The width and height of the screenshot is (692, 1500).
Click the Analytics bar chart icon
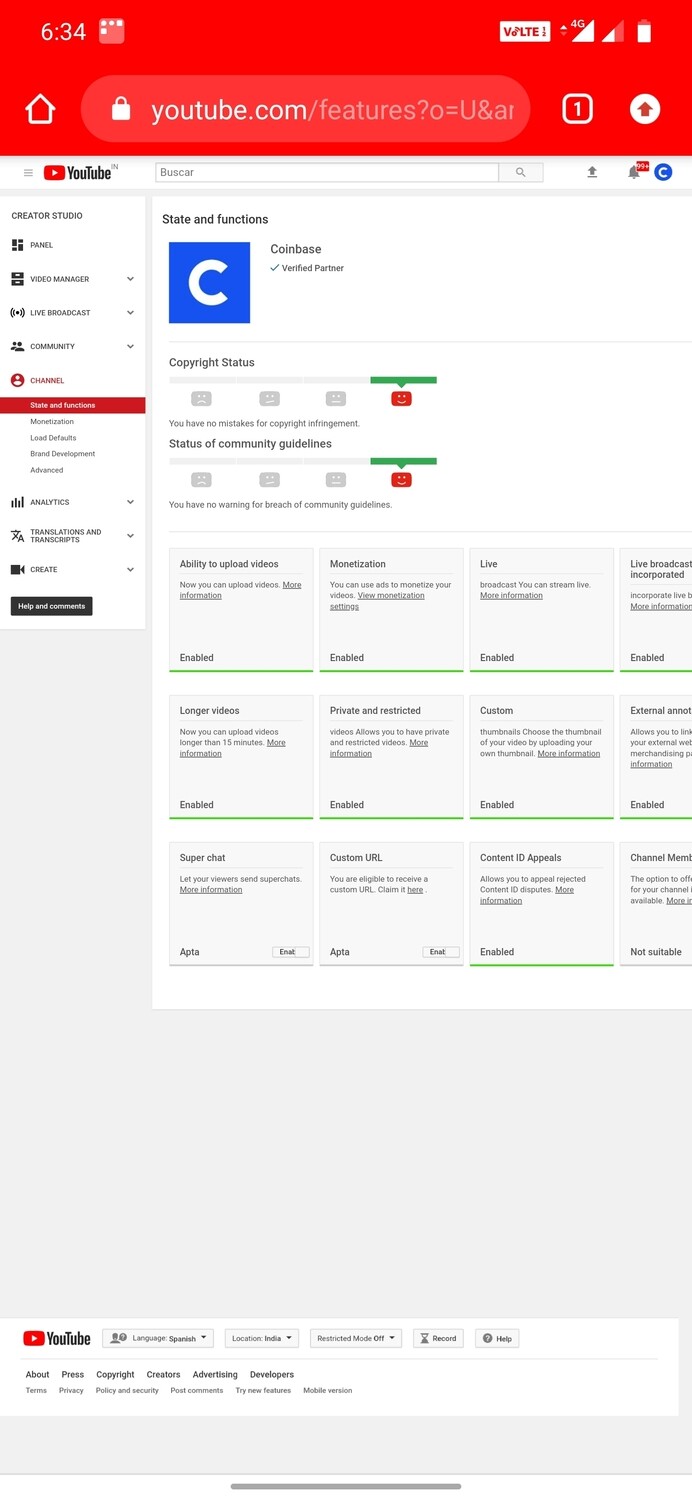(x=17, y=502)
